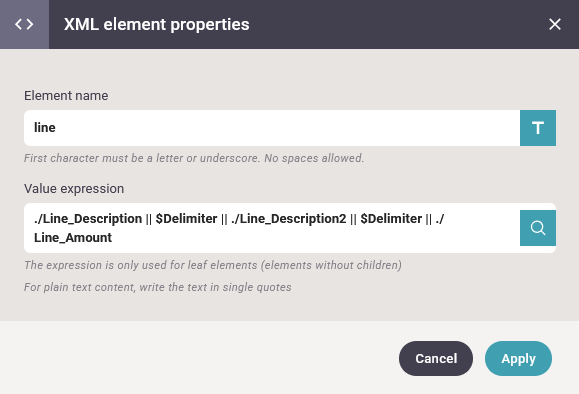Place cursor on "Line_Amount" in the expression
Viewport: 579px width, 394px height.
pos(73,237)
